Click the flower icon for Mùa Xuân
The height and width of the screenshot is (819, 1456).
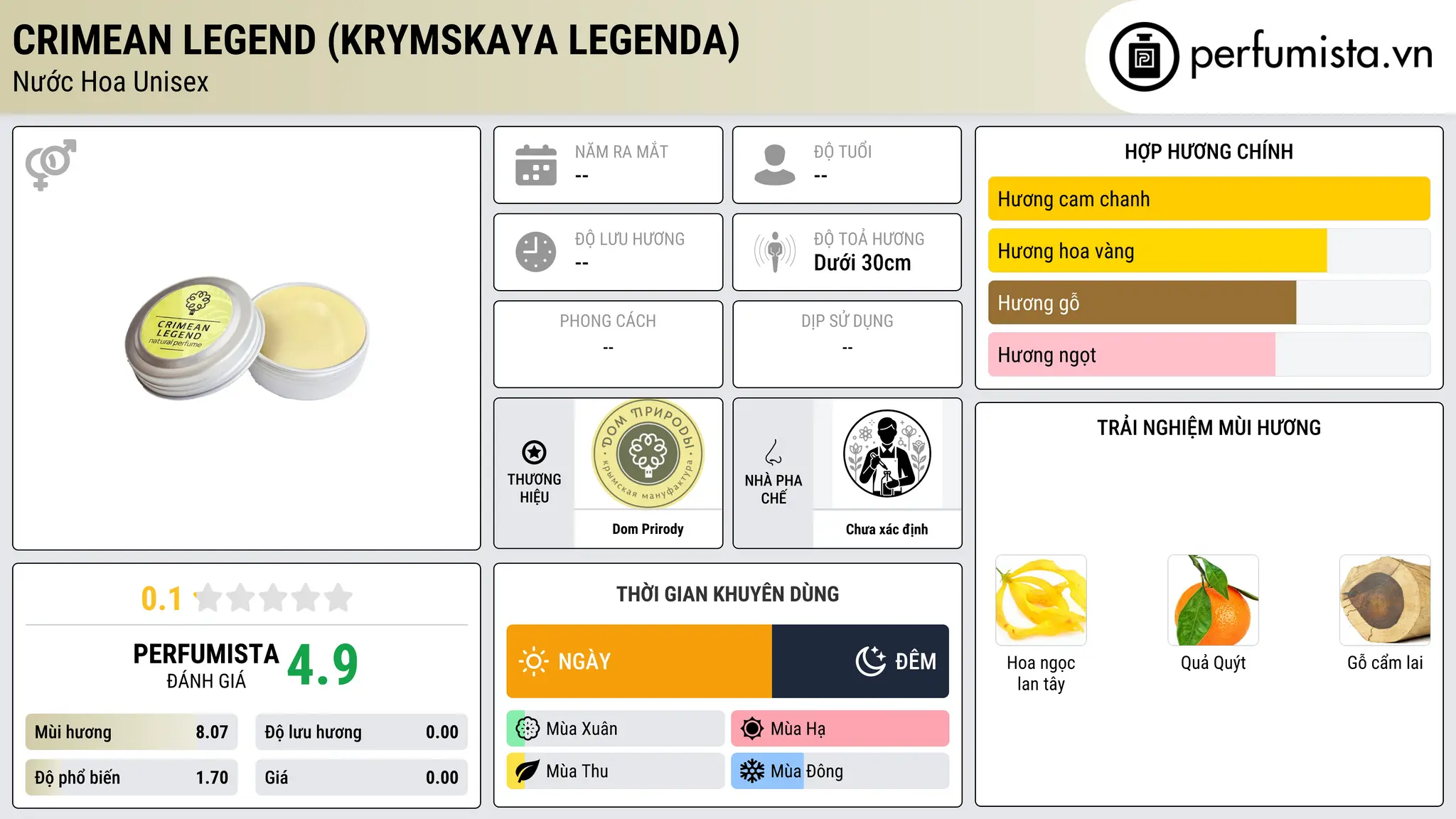[x=528, y=729]
